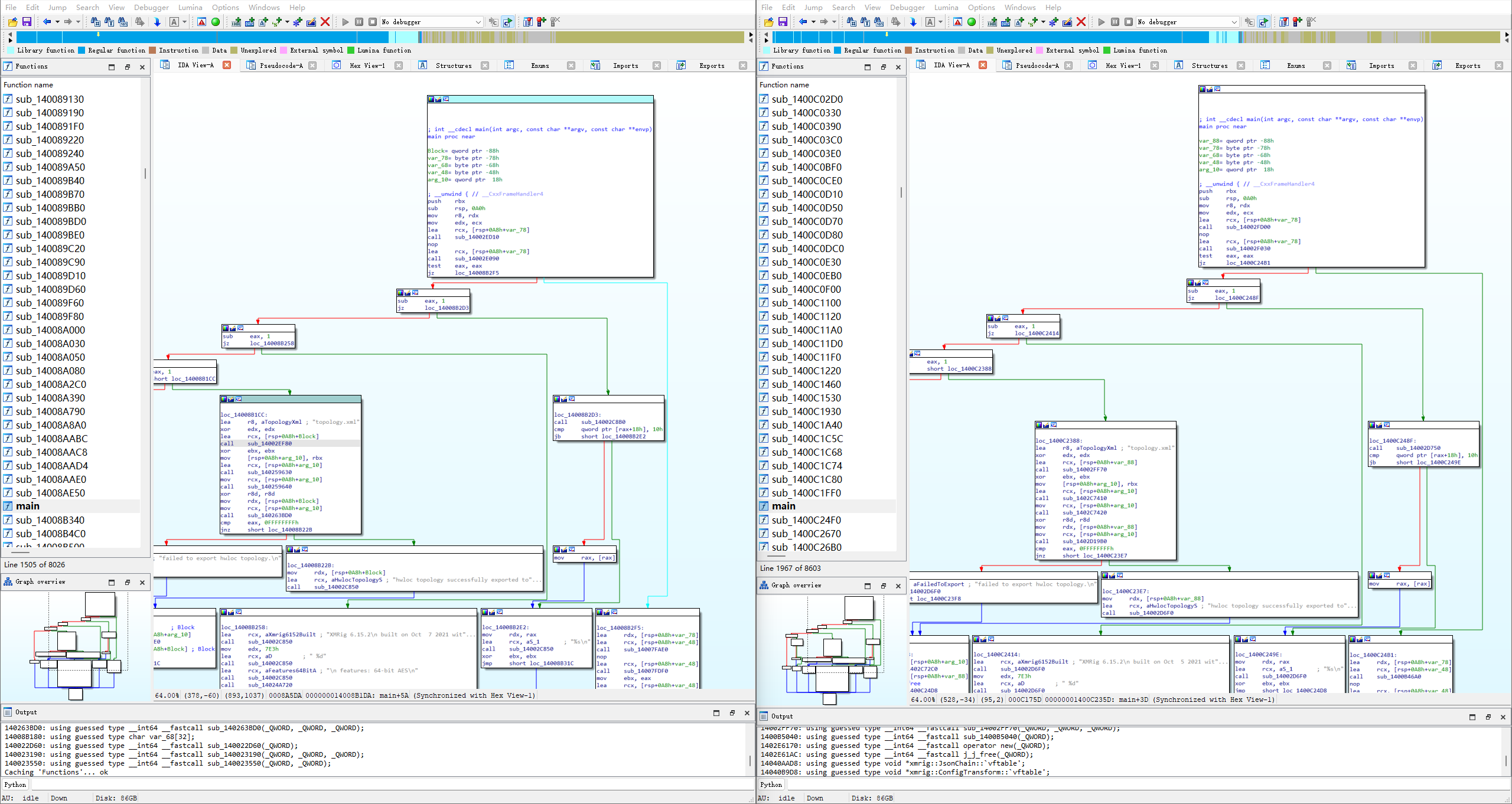Screen dimensions: 1512x804
Task: Toggle highlighted C-play button in left toolbar
Action: tap(507, 22)
